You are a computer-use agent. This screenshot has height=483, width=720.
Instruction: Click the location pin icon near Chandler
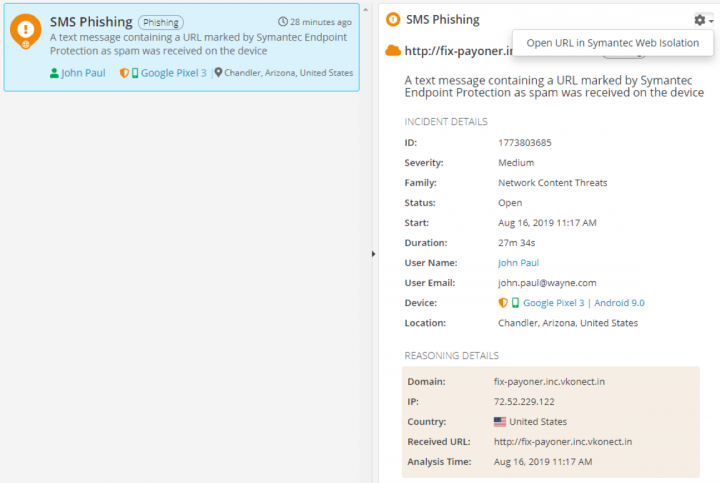[x=219, y=73]
